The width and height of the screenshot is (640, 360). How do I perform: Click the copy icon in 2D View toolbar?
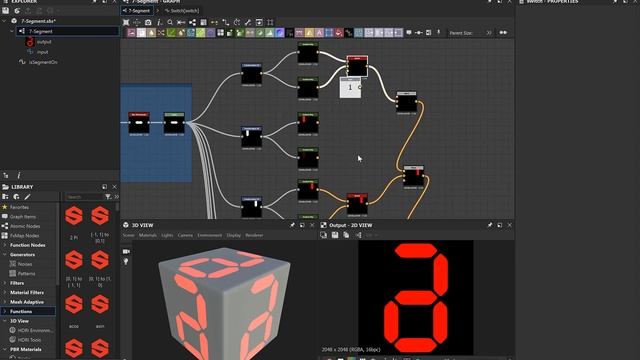coord(346,235)
